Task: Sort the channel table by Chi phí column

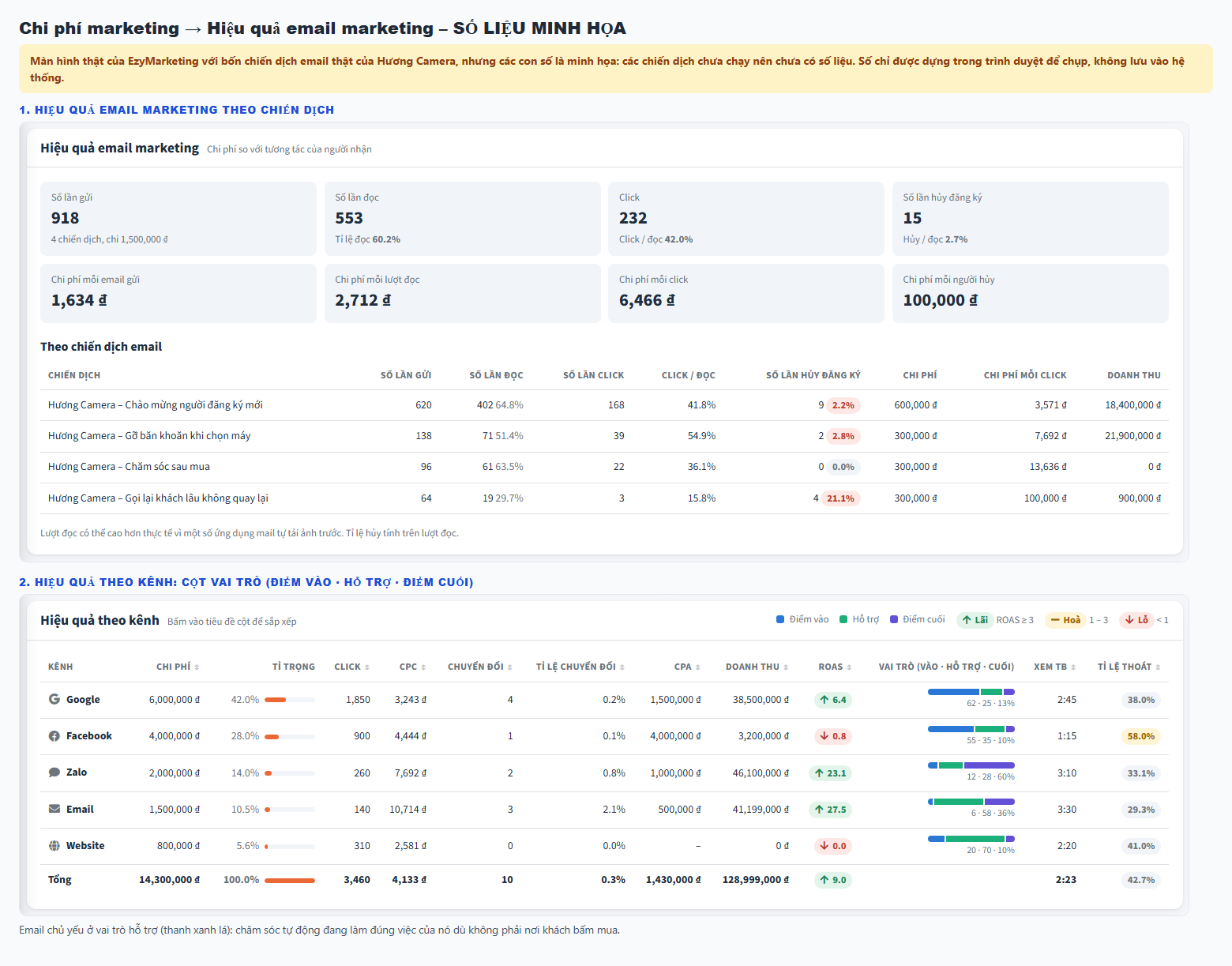Action: point(178,667)
